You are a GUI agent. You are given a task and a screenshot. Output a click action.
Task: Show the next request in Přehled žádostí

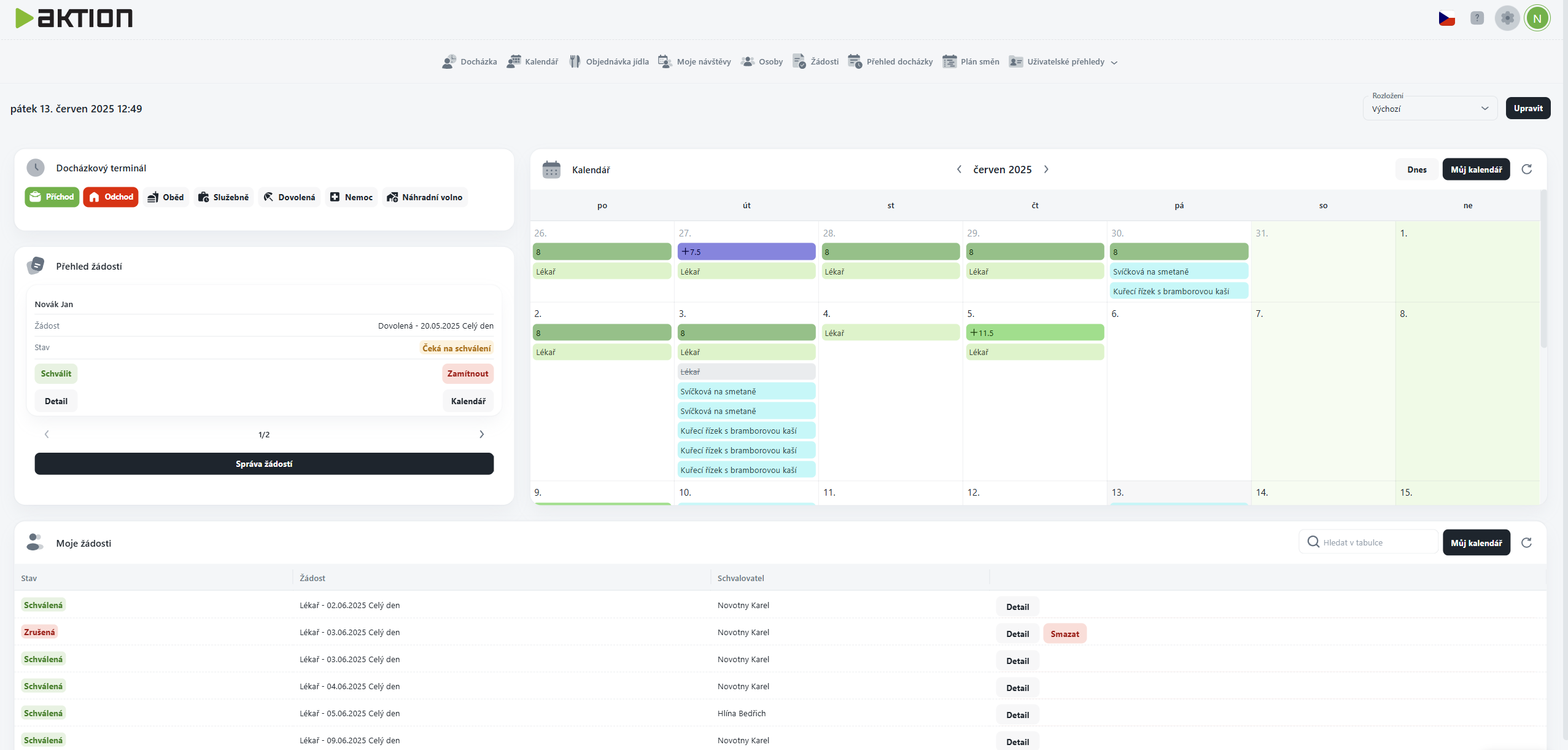[x=481, y=434]
